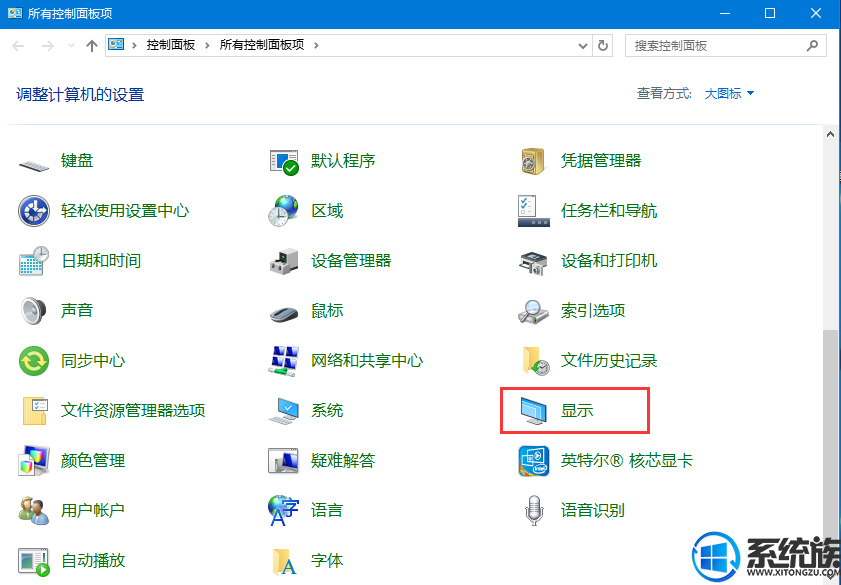Click the scrollbar up arrow
The height and width of the screenshot is (585, 841).
830,134
